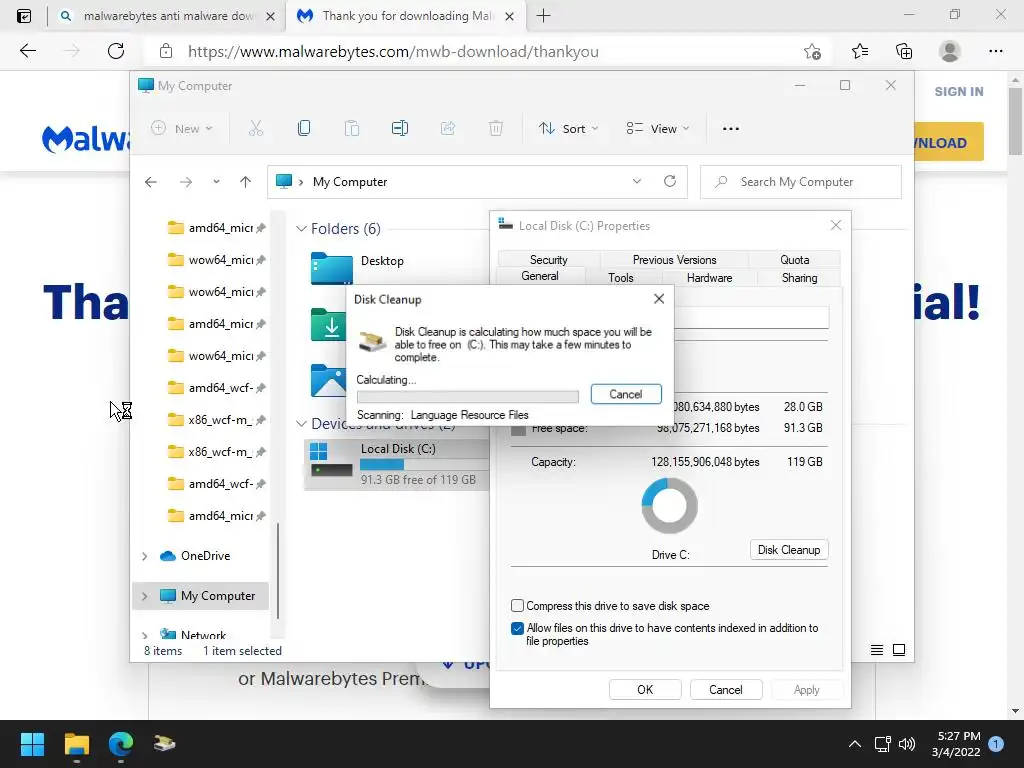This screenshot has height=768, width=1024.
Task: Switch to the Previous Versions tab
Action: 674,259
